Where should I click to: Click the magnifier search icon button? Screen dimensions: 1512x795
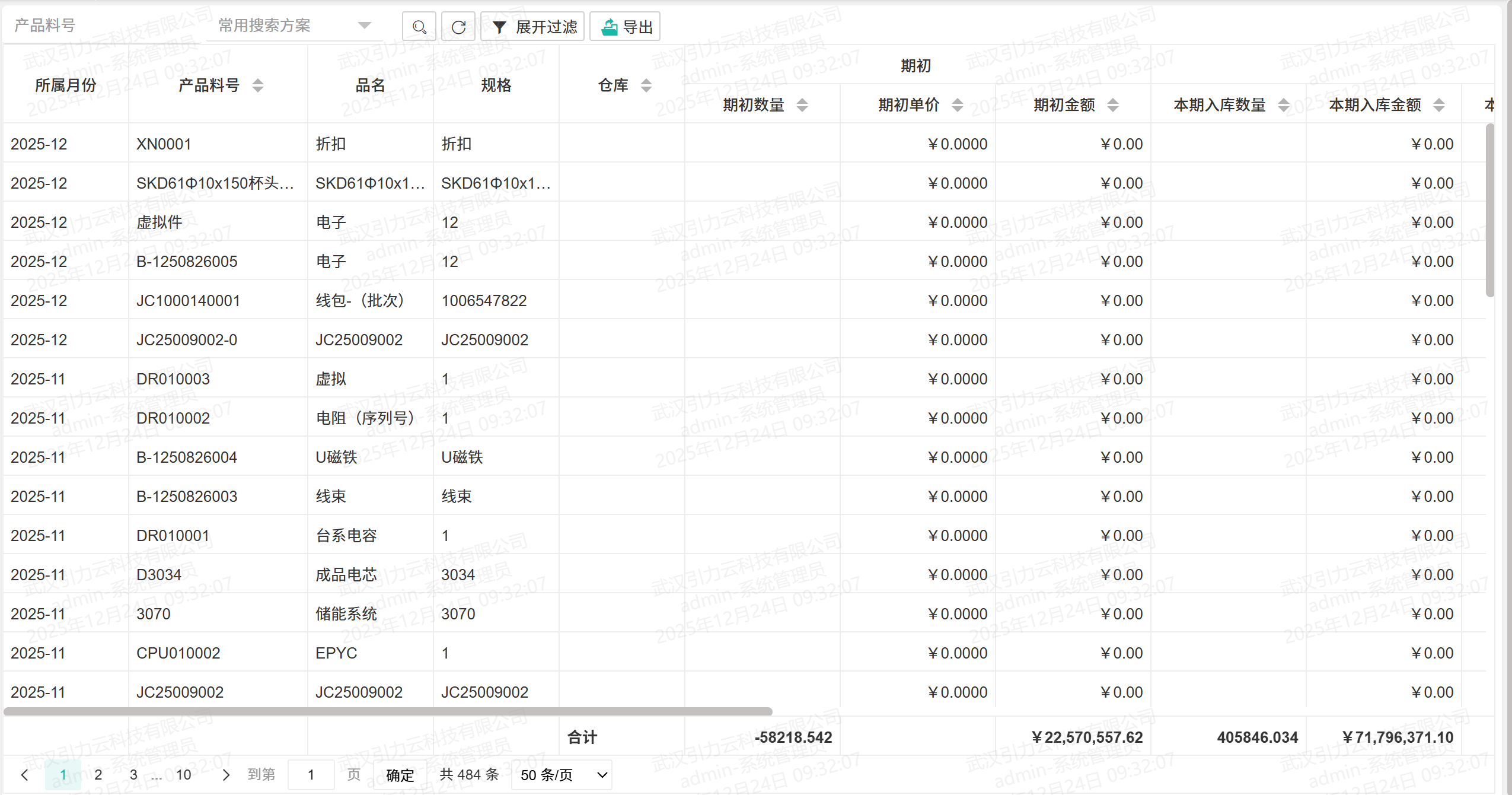coord(419,27)
